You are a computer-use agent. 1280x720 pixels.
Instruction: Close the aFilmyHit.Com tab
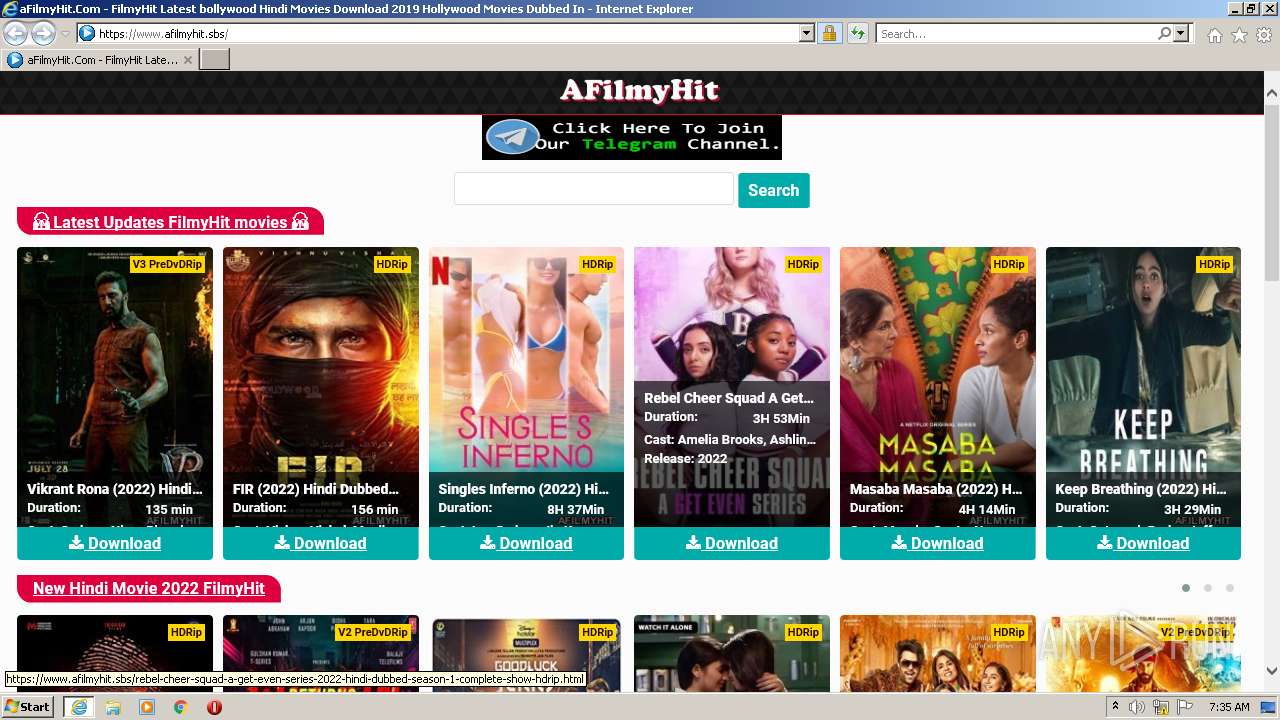[187, 60]
